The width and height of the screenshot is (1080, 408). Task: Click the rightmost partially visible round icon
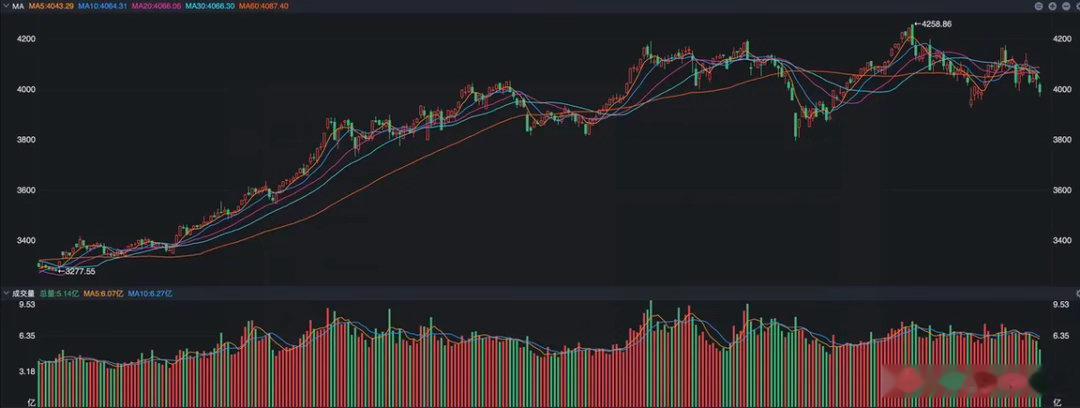click(1077, 6)
